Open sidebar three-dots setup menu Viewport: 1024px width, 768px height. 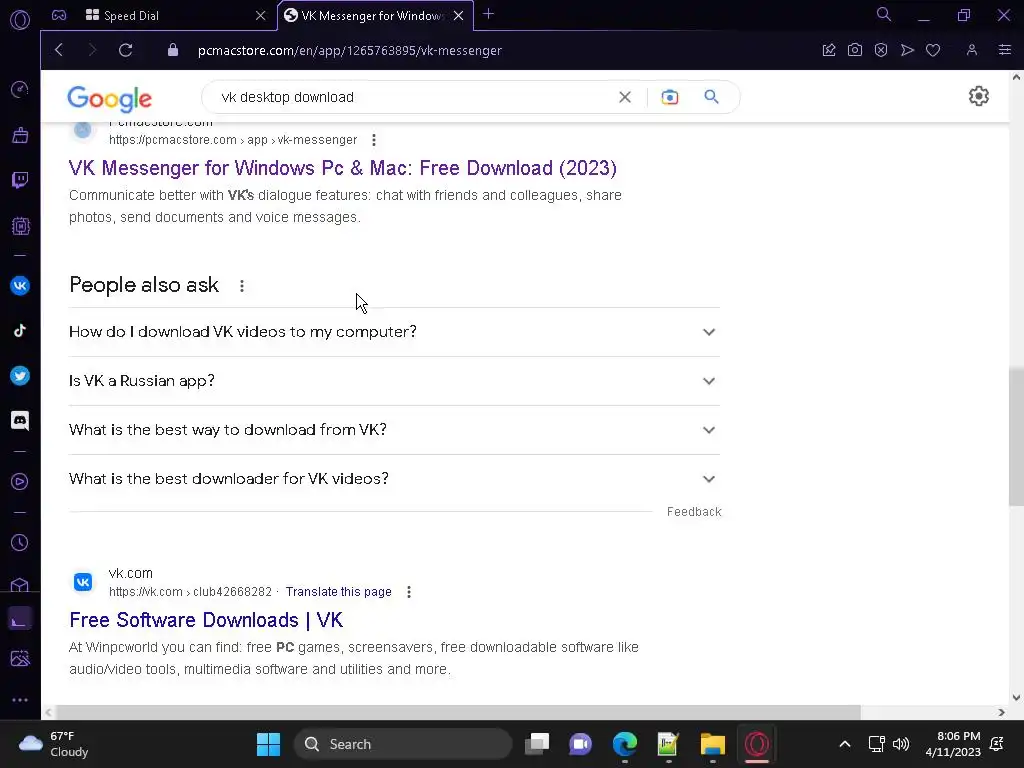click(20, 700)
